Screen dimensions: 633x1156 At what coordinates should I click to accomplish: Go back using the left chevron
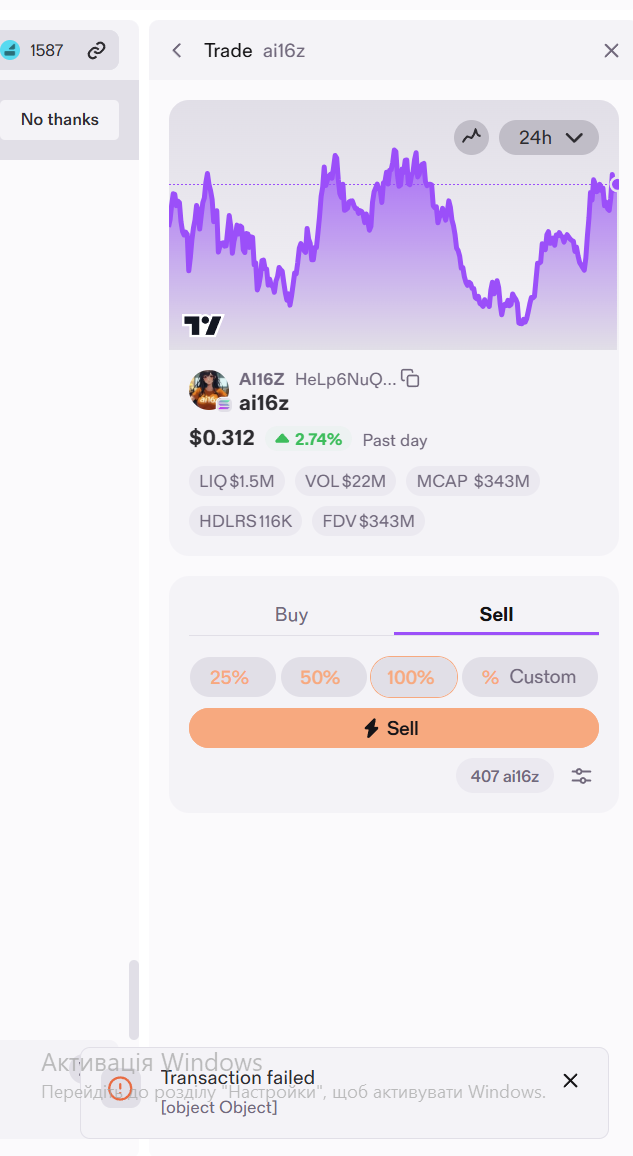pos(176,50)
